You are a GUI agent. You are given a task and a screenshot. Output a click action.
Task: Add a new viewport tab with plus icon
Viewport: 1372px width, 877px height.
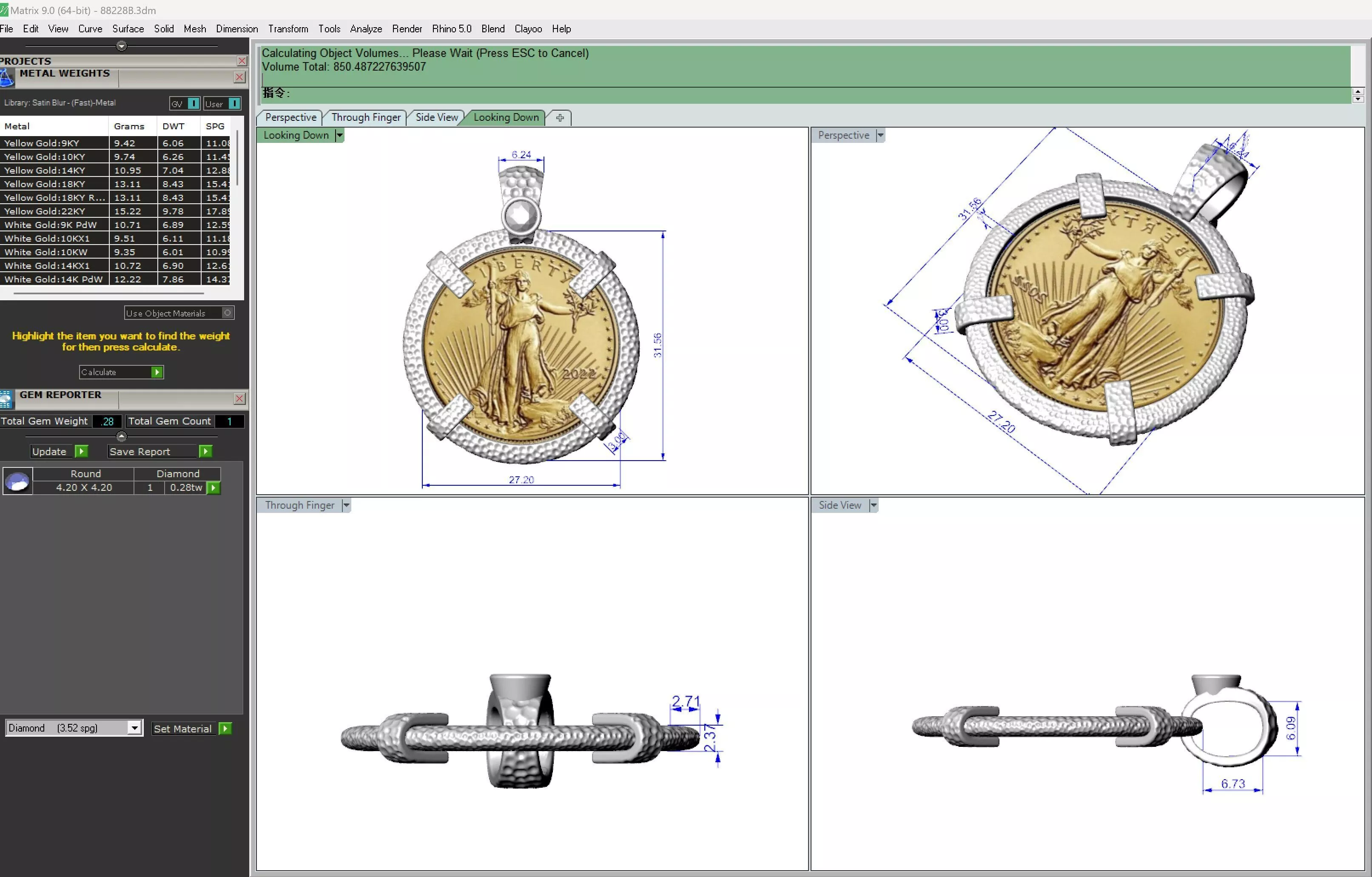pos(560,117)
